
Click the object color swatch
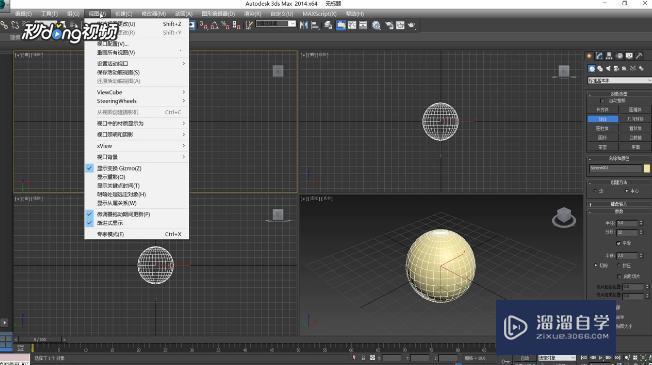click(x=647, y=168)
